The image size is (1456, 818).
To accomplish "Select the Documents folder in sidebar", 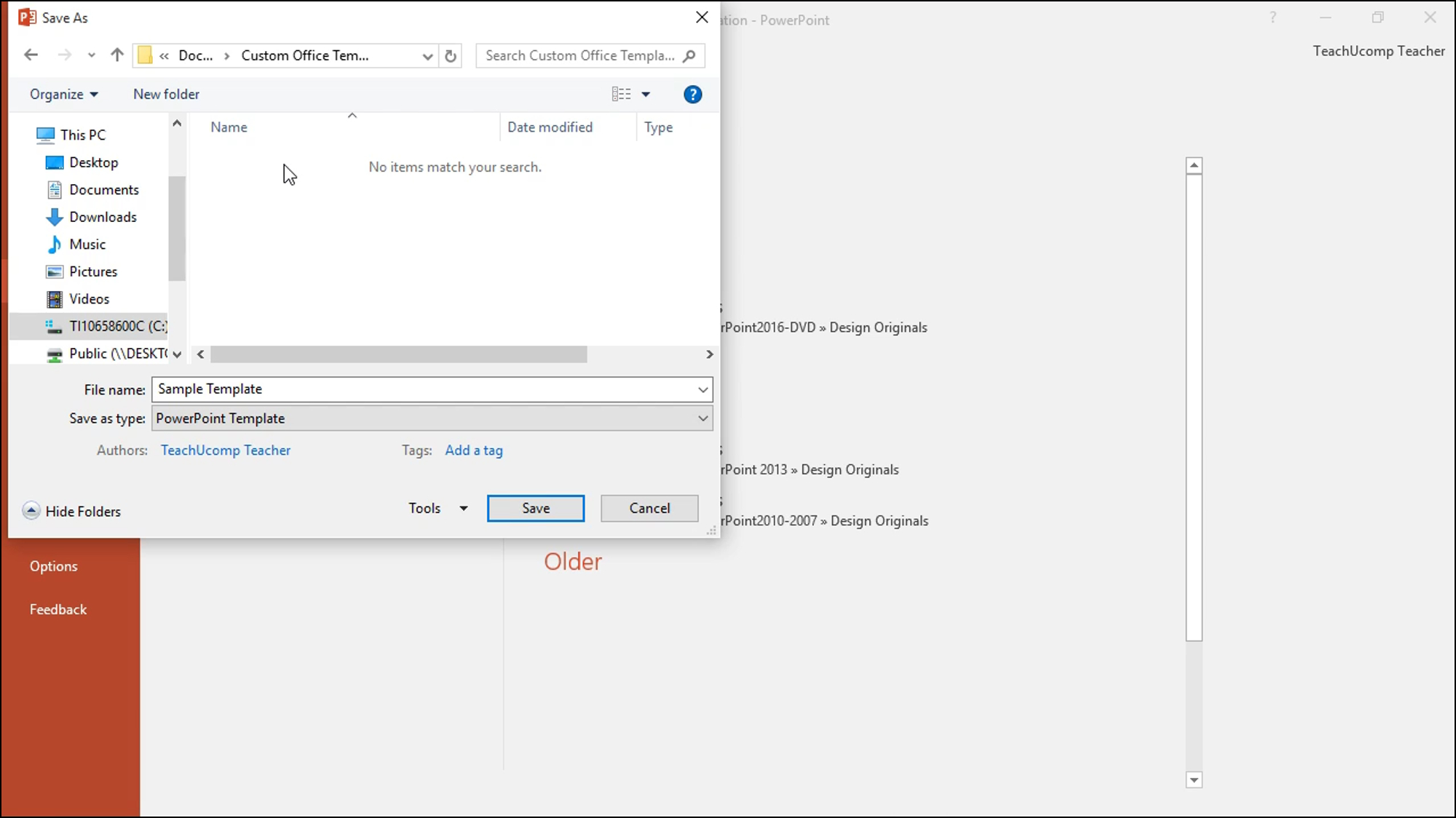I will click(104, 189).
